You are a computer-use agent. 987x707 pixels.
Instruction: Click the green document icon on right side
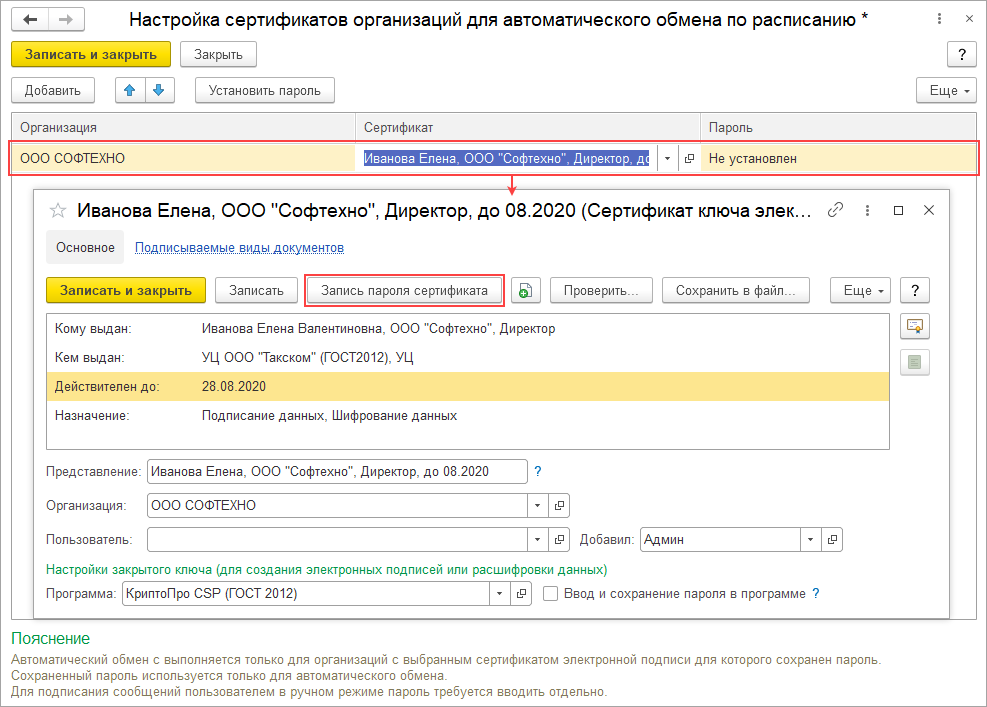915,362
